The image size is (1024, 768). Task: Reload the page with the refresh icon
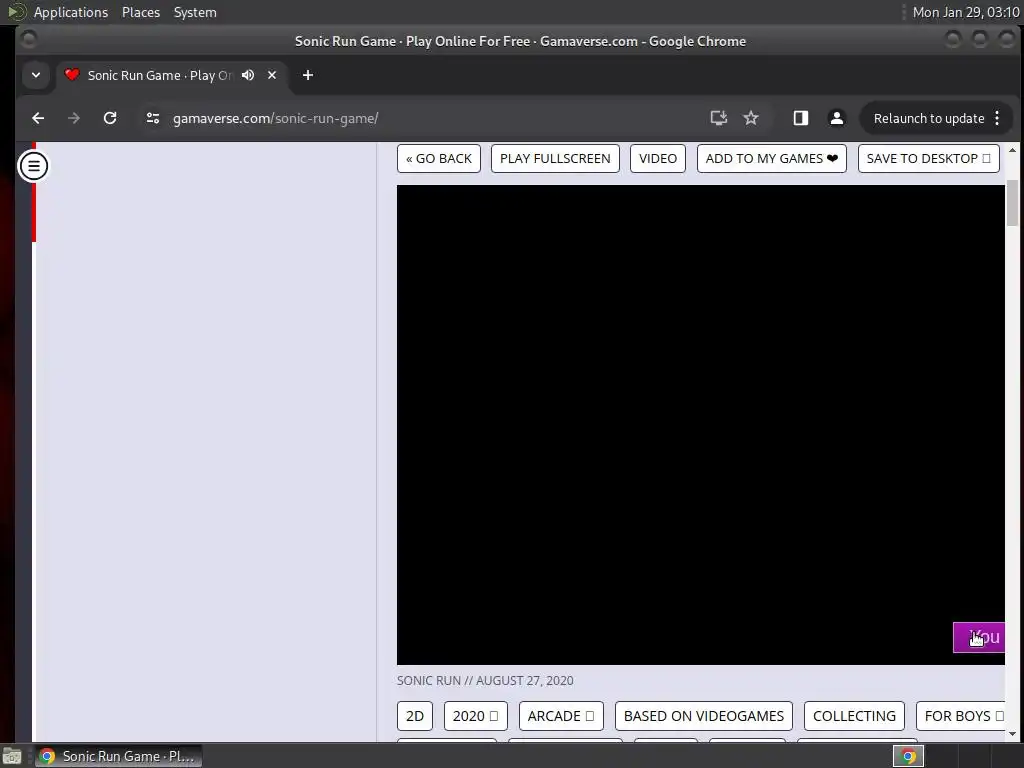[x=110, y=118]
